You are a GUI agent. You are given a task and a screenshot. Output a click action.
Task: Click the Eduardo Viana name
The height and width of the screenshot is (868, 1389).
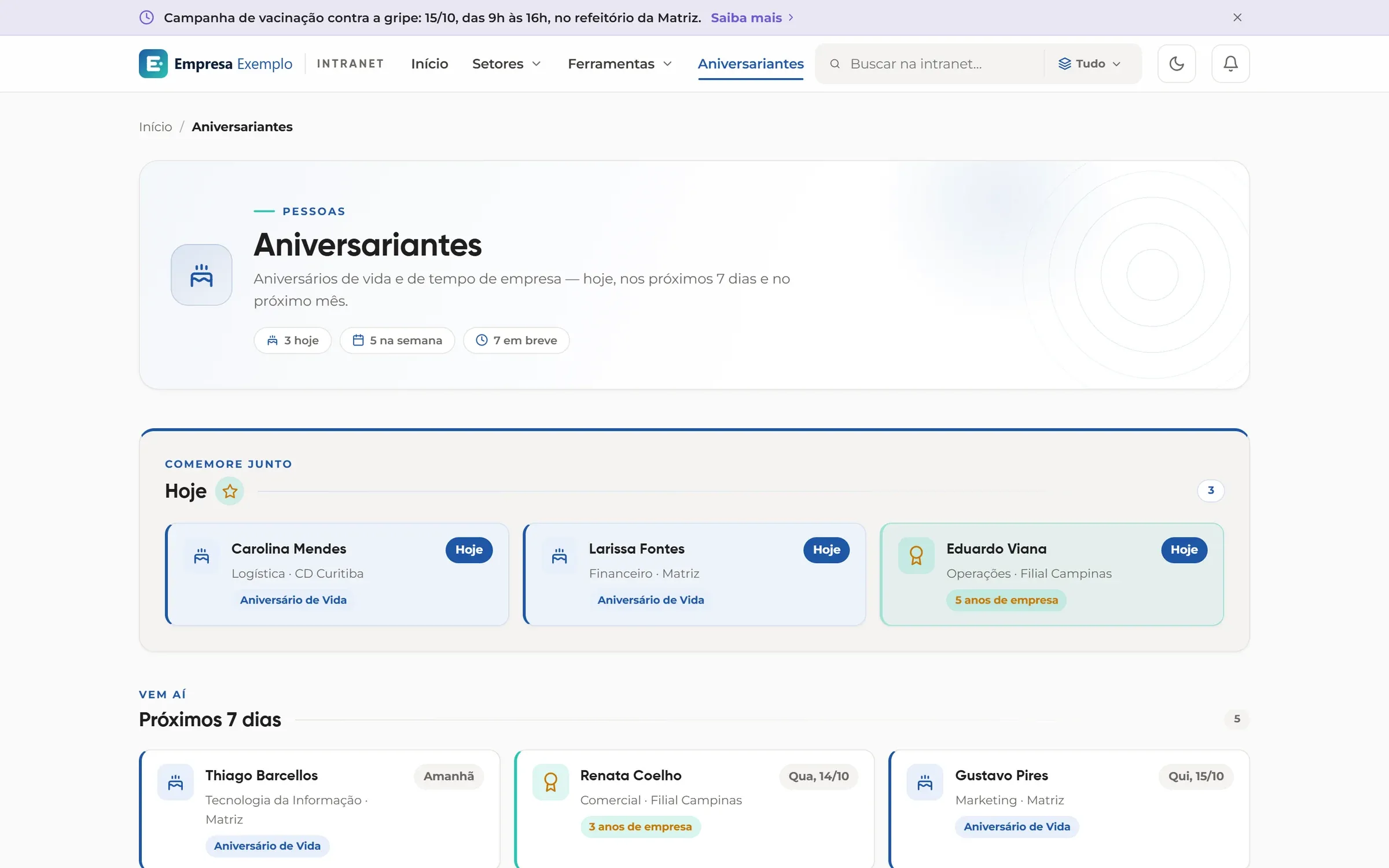coord(997,549)
